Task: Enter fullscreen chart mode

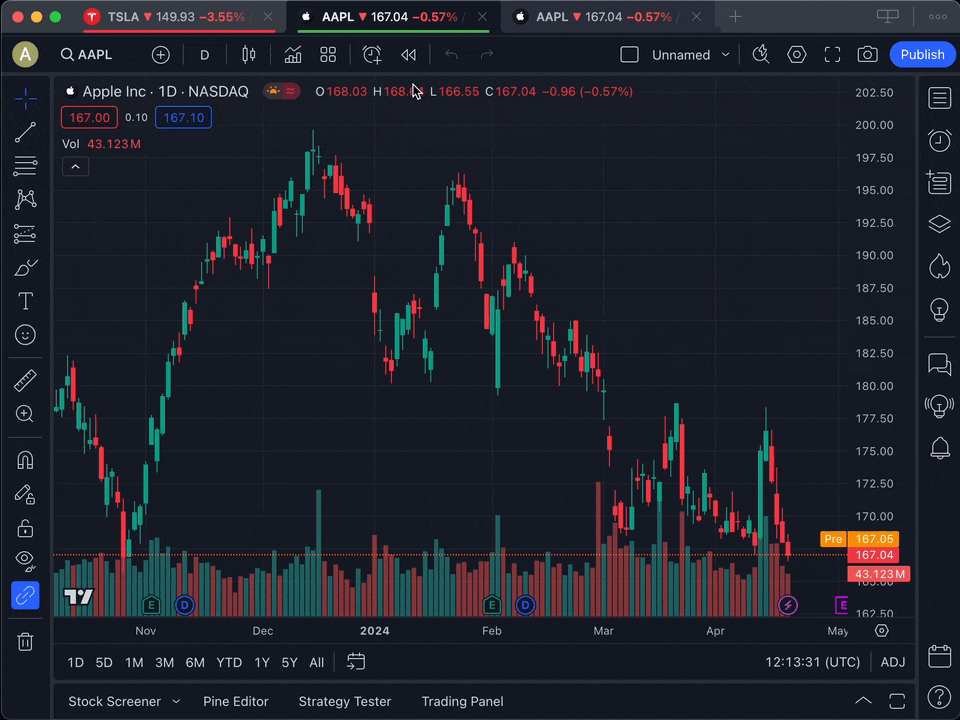Action: 832,54
